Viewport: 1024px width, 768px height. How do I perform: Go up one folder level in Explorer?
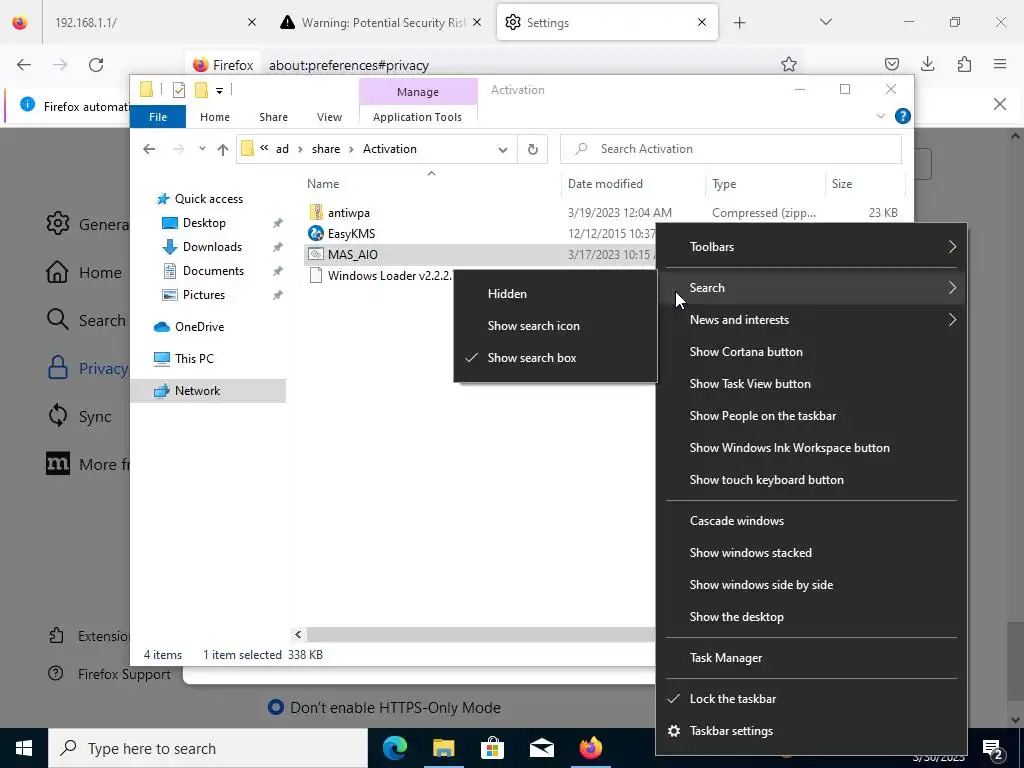click(223, 150)
